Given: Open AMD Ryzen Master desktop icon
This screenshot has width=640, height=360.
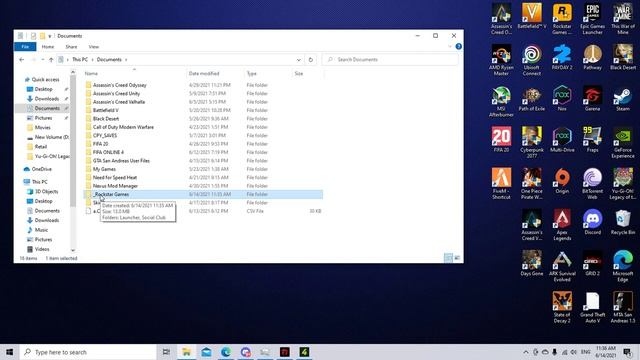Looking at the screenshot, I should pos(501,60).
